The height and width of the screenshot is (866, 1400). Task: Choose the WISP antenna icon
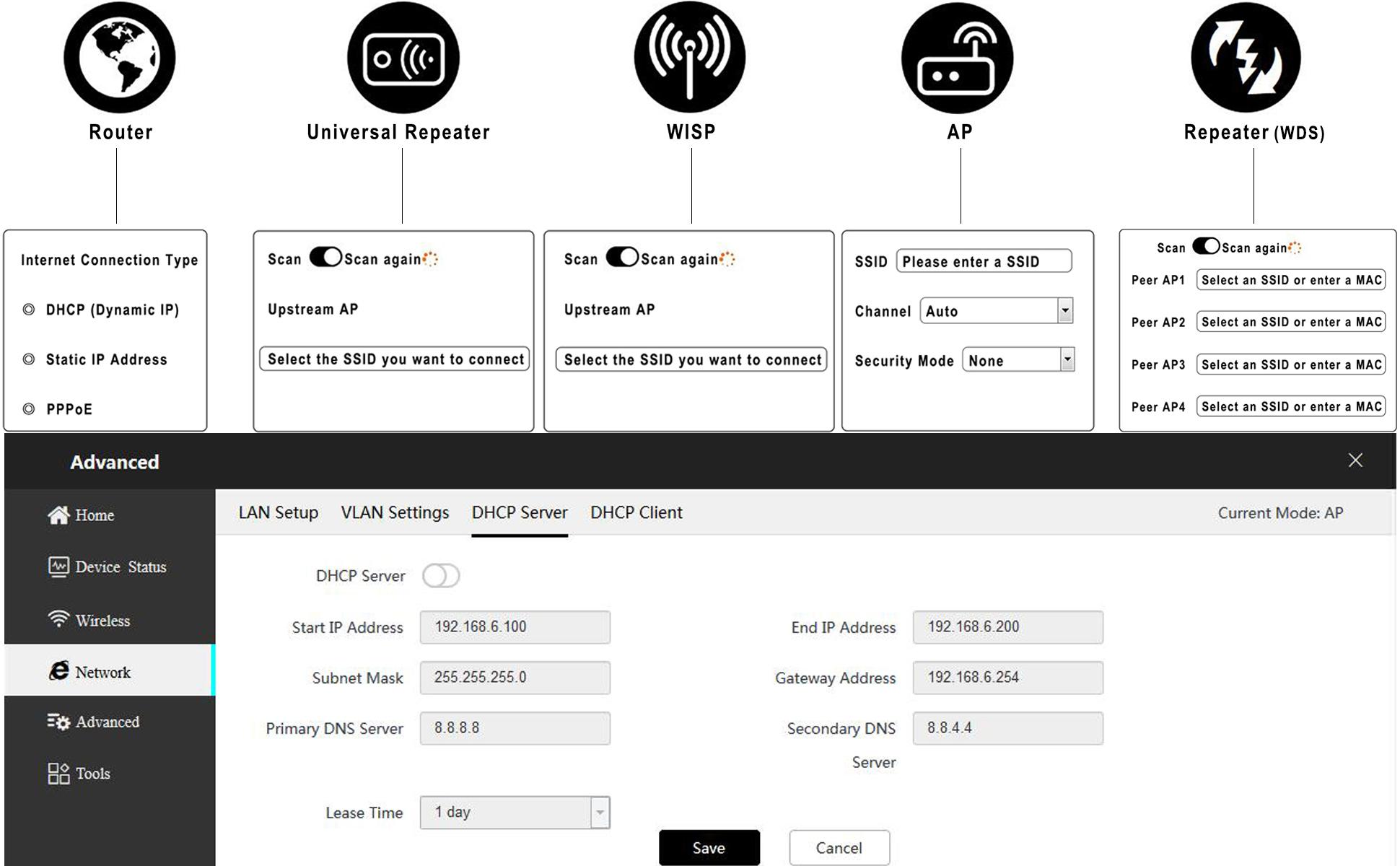689,58
